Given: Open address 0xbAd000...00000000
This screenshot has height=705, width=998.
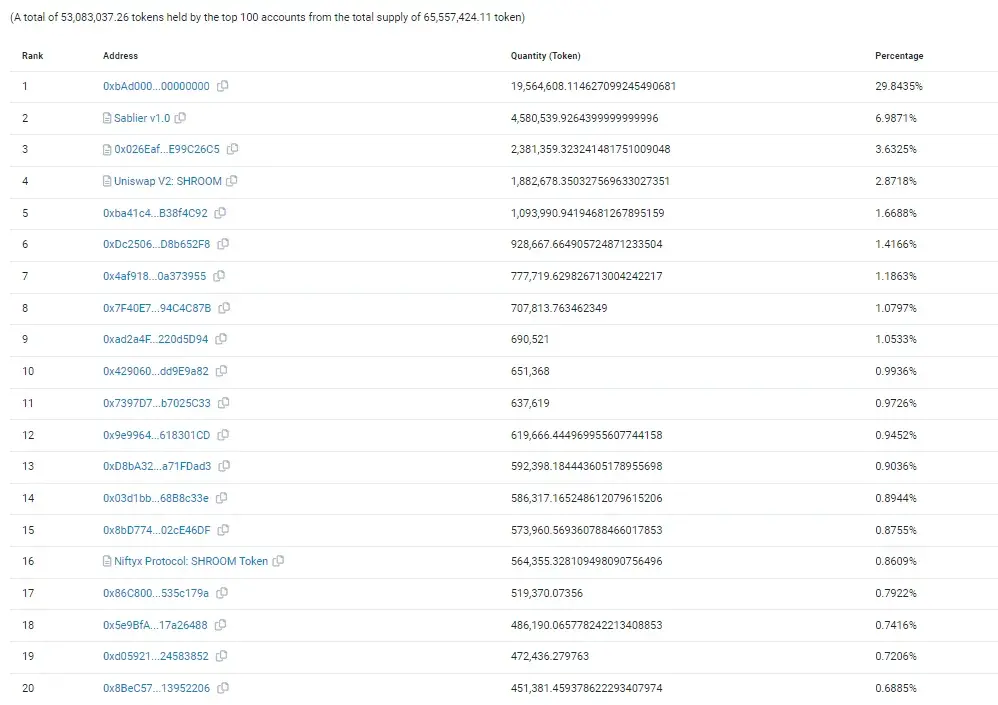Looking at the screenshot, I should [156, 86].
